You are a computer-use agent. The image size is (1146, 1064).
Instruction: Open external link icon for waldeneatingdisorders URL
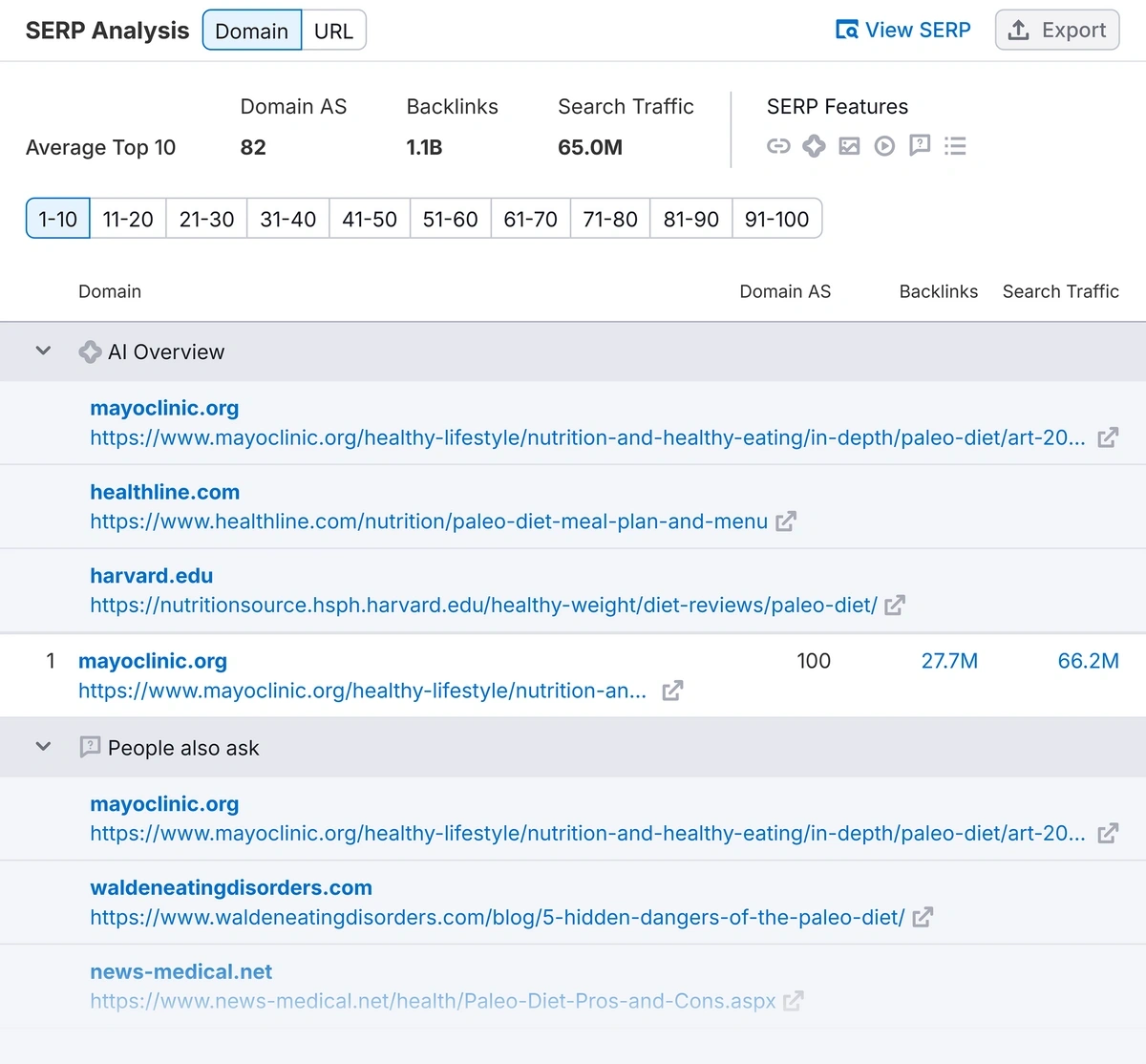click(x=923, y=918)
